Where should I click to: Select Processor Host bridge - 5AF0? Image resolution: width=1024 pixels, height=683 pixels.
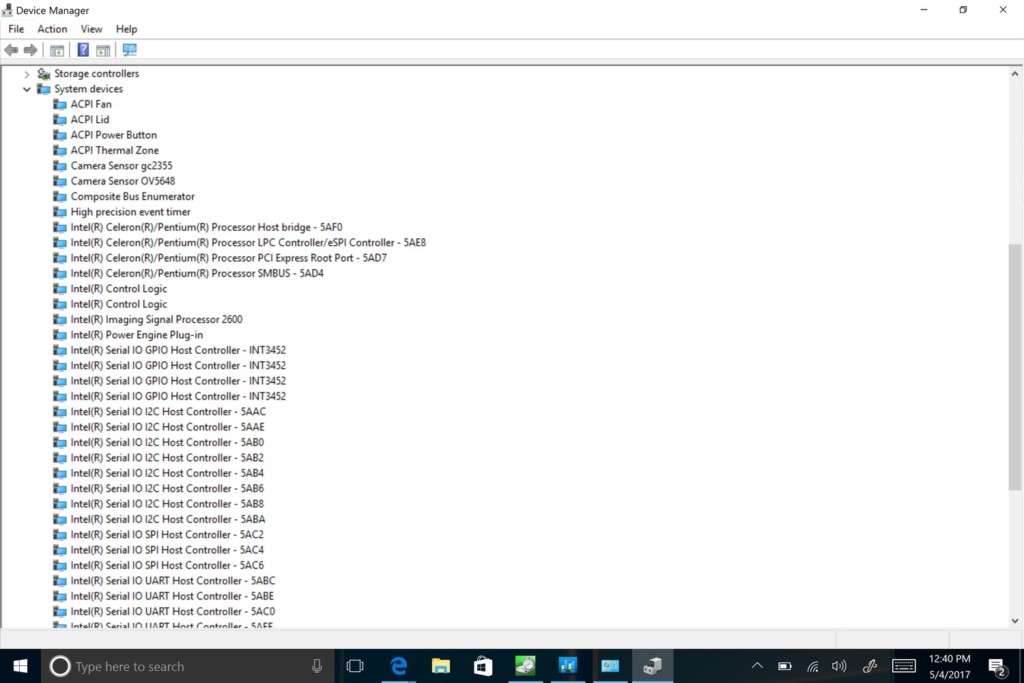pyautogui.click(x=206, y=227)
